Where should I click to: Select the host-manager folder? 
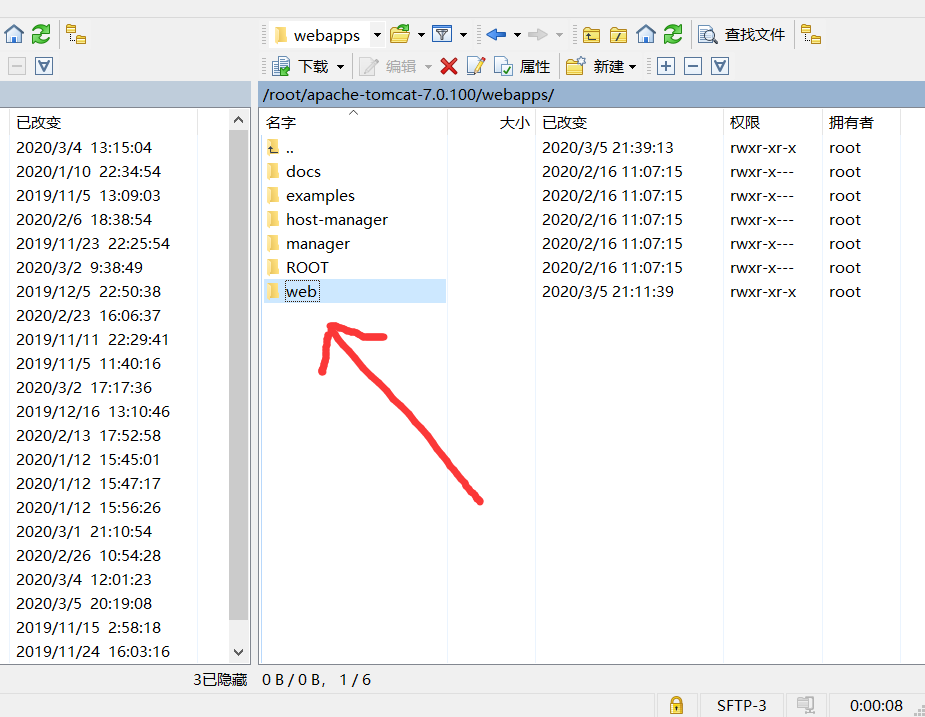point(337,220)
